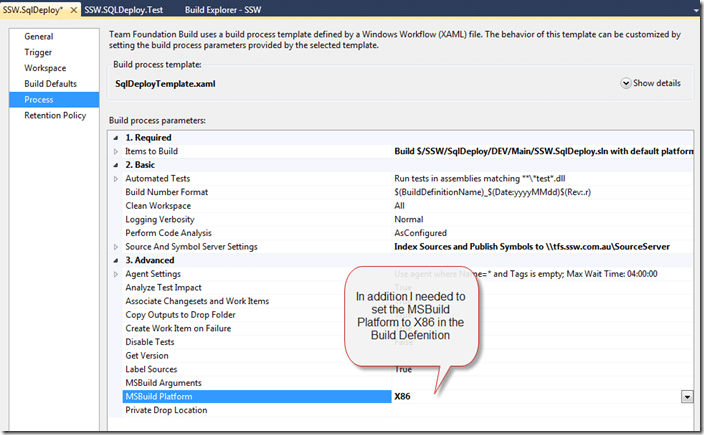Click the Use agent where Name value
This screenshot has width=704, height=435.
click(x=526, y=274)
